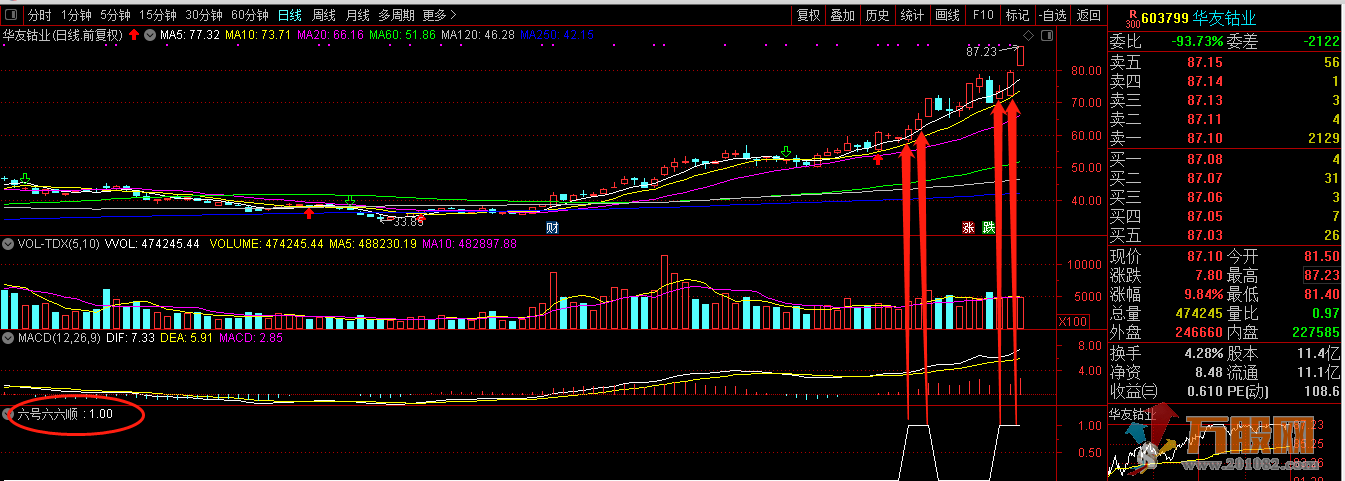The image size is (1345, 481).
Task: Click the 87.23 high price label on chart
Action: point(982,50)
